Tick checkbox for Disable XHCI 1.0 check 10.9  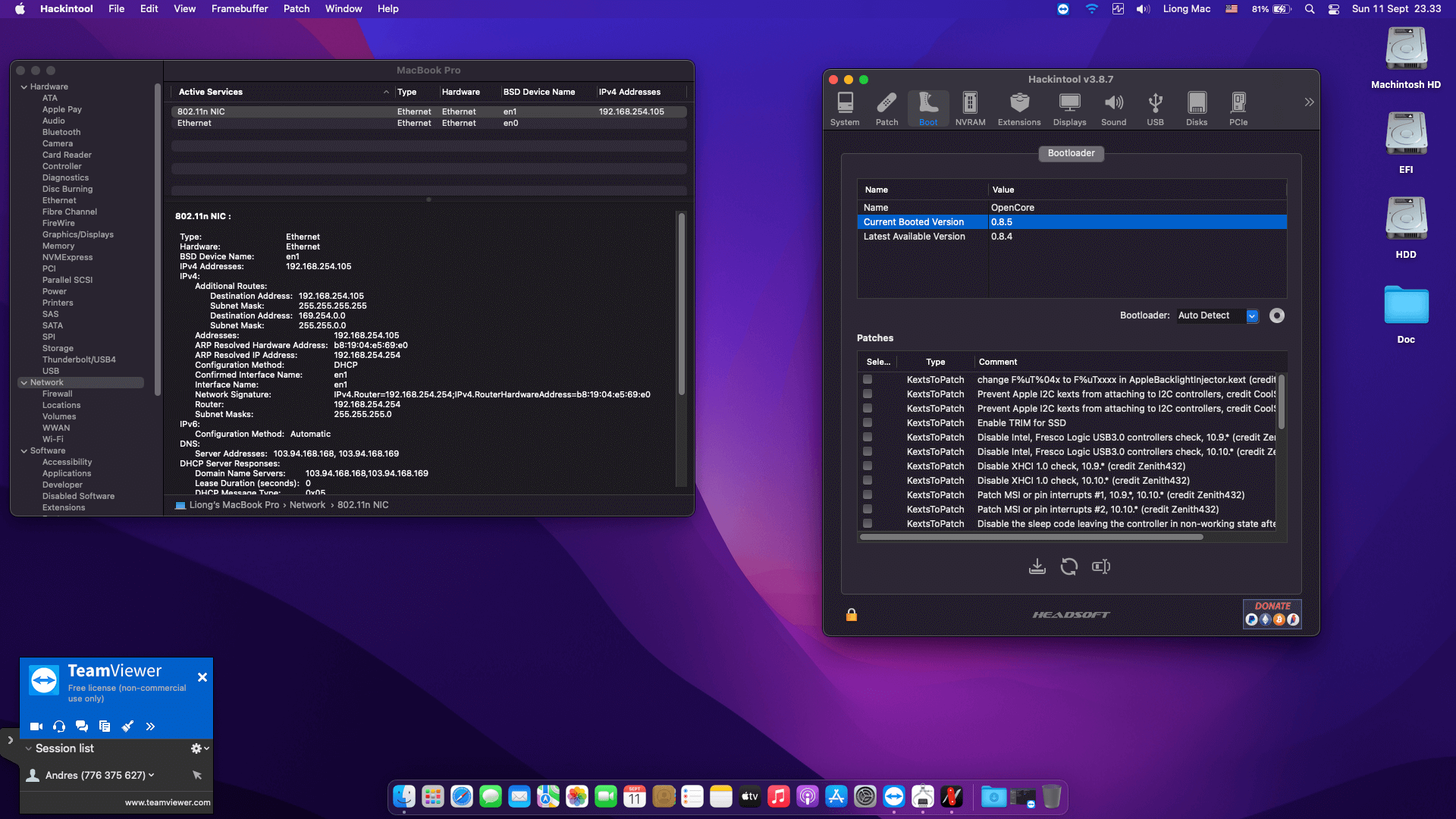[868, 466]
